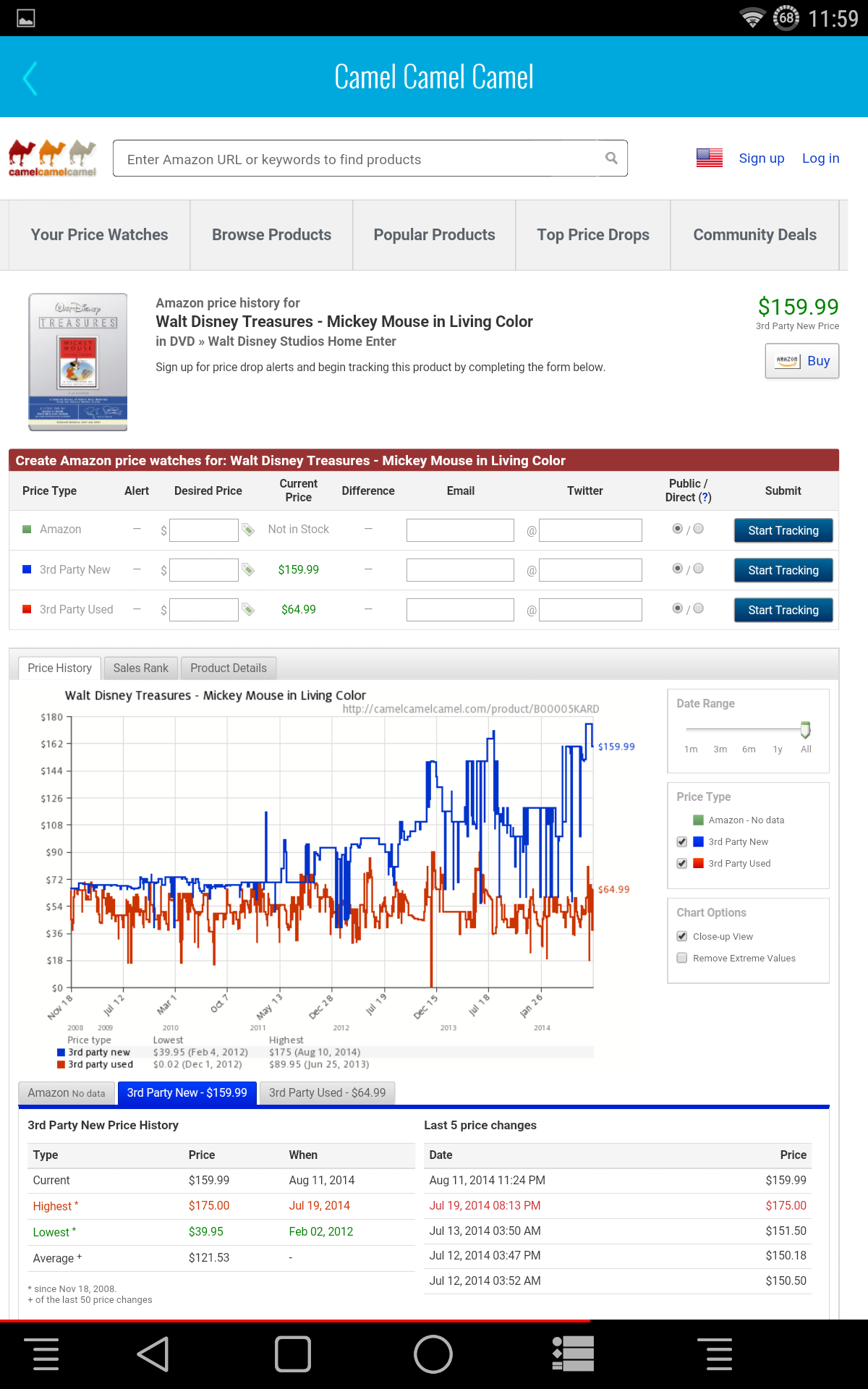Image resolution: width=868 pixels, height=1389 pixels.
Task: Switch to Amazon No data tab
Action: pos(67,1093)
